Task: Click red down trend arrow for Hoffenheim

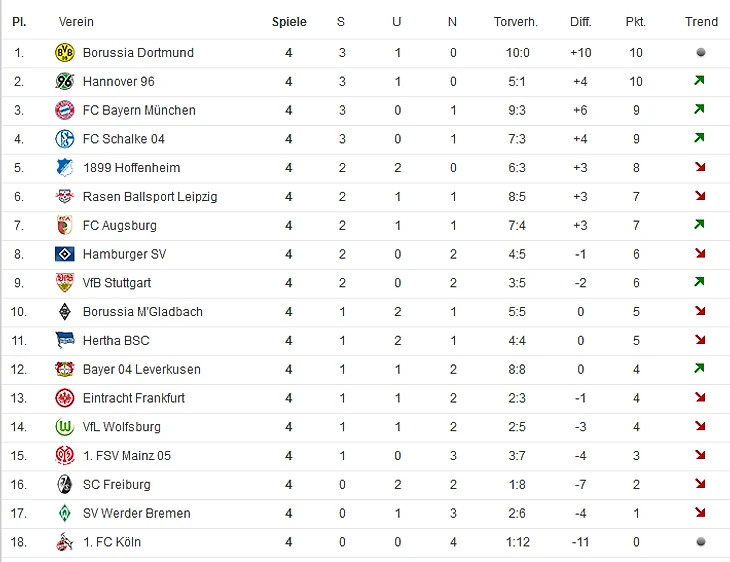Action: tap(700, 168)
